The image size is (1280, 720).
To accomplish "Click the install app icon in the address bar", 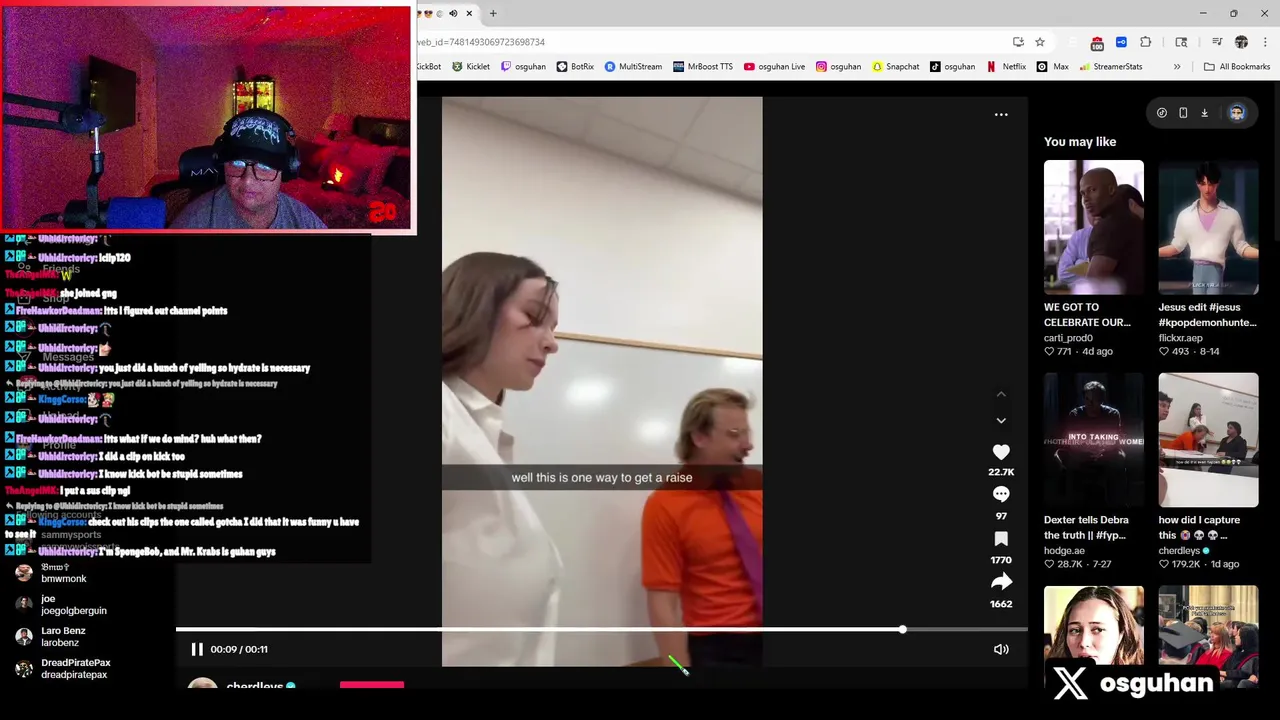I will [x=1018, y=42].
